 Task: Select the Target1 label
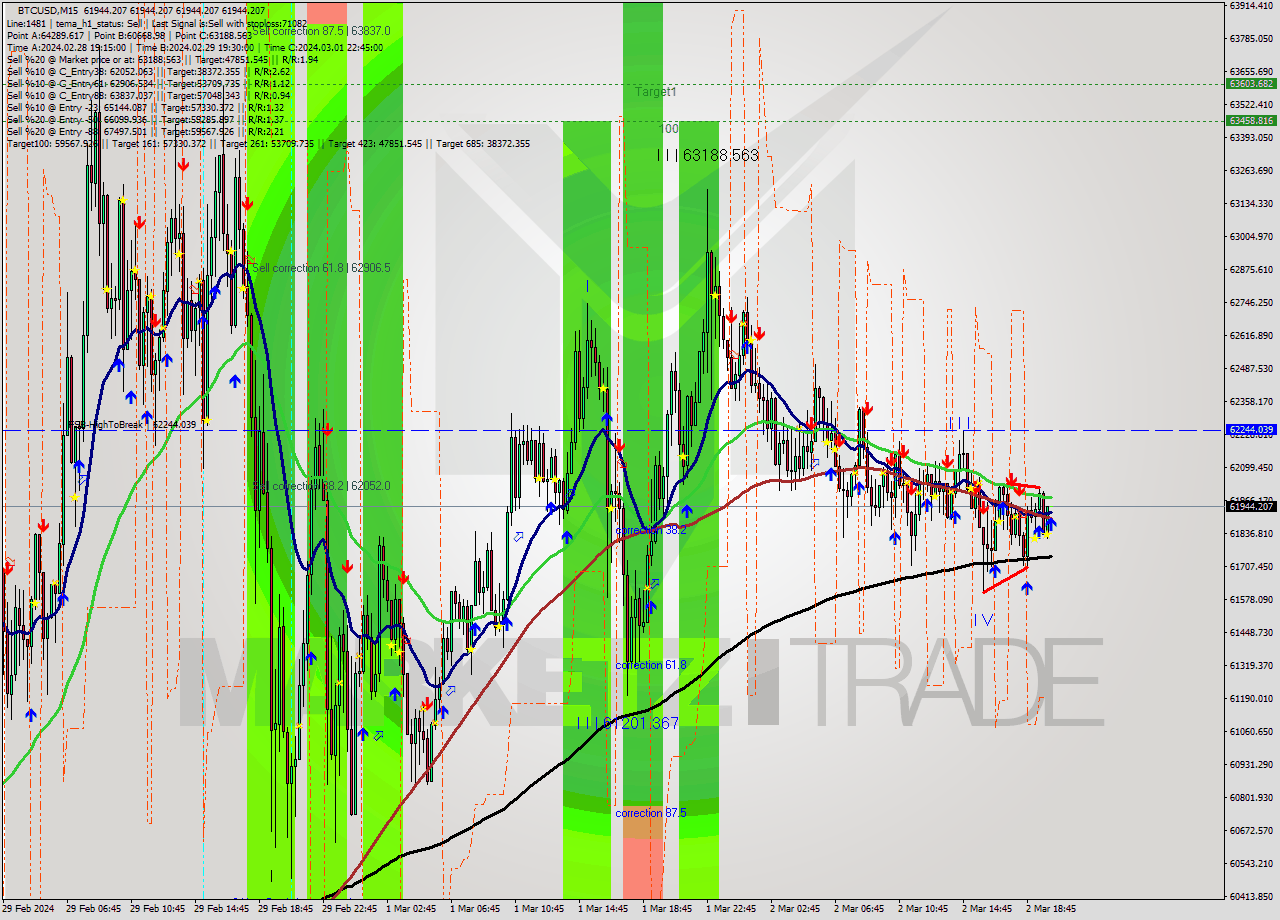656,92
